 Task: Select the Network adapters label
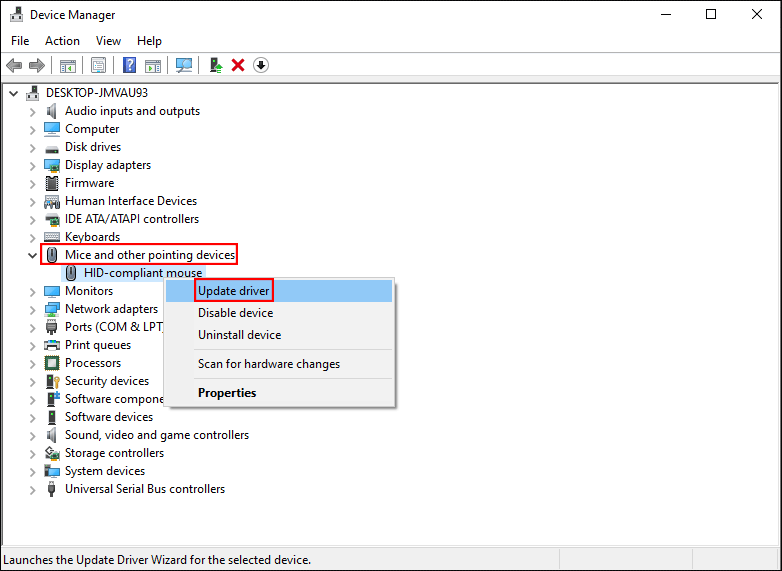111,309
